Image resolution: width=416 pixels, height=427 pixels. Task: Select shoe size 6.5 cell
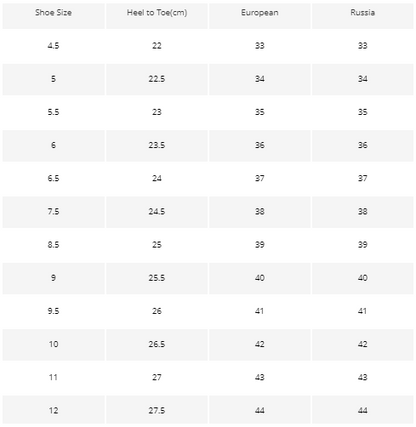tap(53, 178)
